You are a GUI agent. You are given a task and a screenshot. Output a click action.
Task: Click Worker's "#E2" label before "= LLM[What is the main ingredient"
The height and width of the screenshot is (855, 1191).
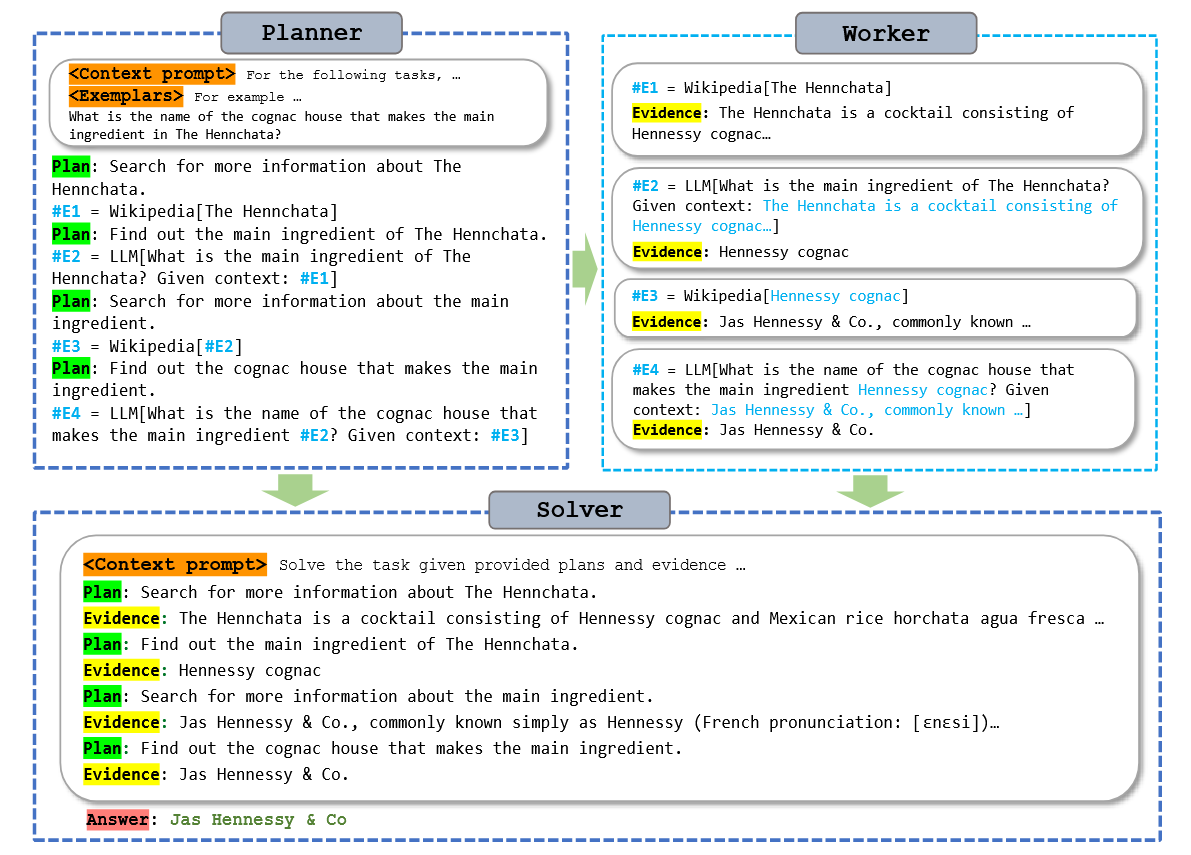(x=646, y=186)
